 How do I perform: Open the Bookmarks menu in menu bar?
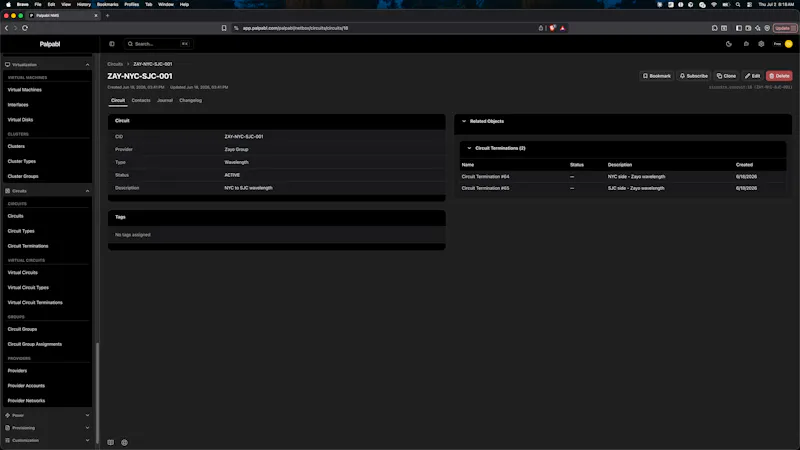107,4
